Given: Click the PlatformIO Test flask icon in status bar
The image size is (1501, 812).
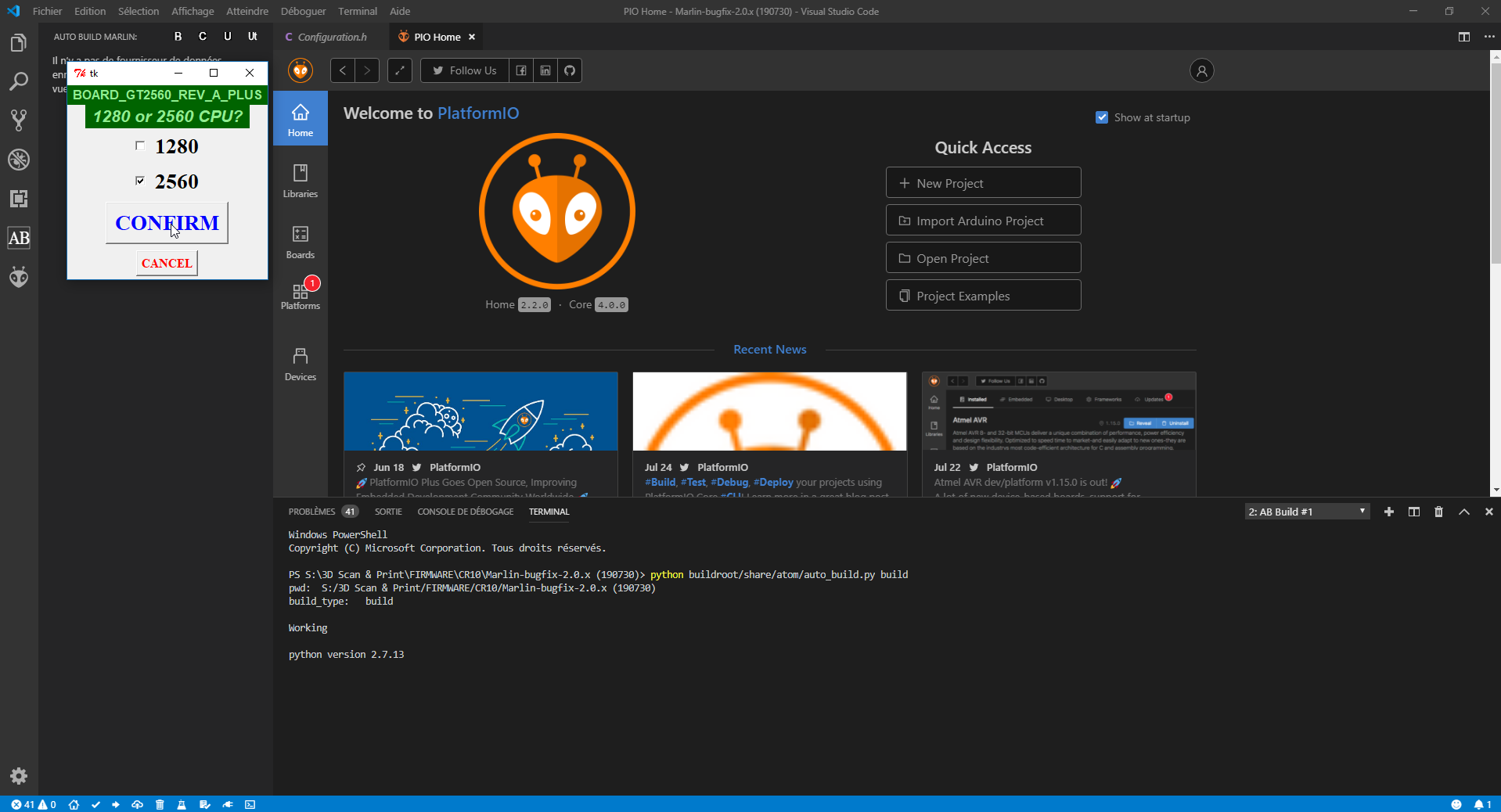Looking at the screenshot, I should point(182,804).
